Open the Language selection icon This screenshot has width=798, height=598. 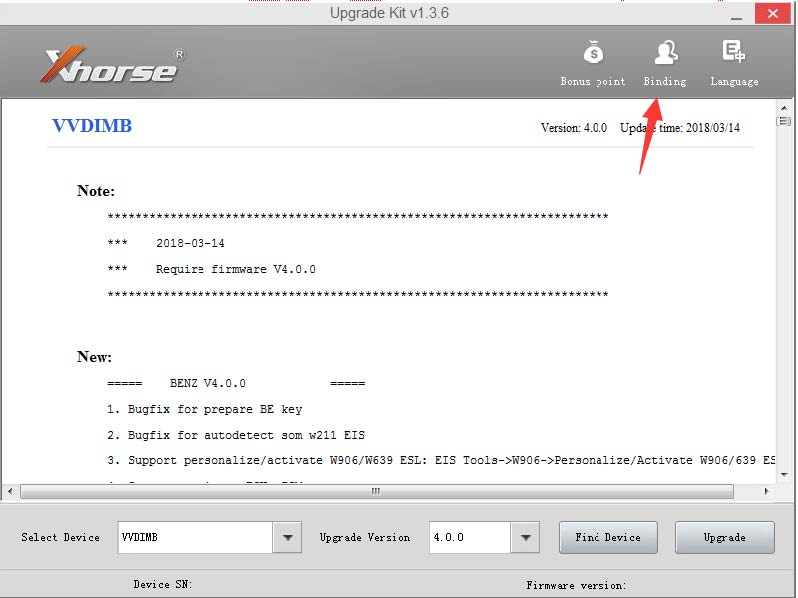[734, 51]
